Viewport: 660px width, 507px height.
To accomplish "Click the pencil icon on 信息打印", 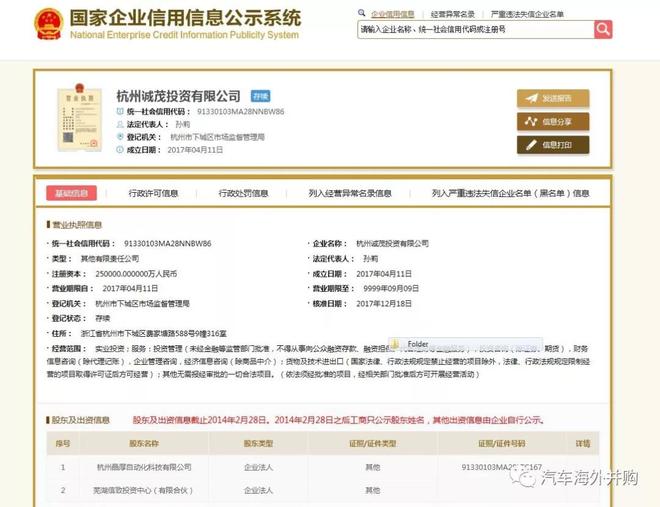I will (531, 145).
